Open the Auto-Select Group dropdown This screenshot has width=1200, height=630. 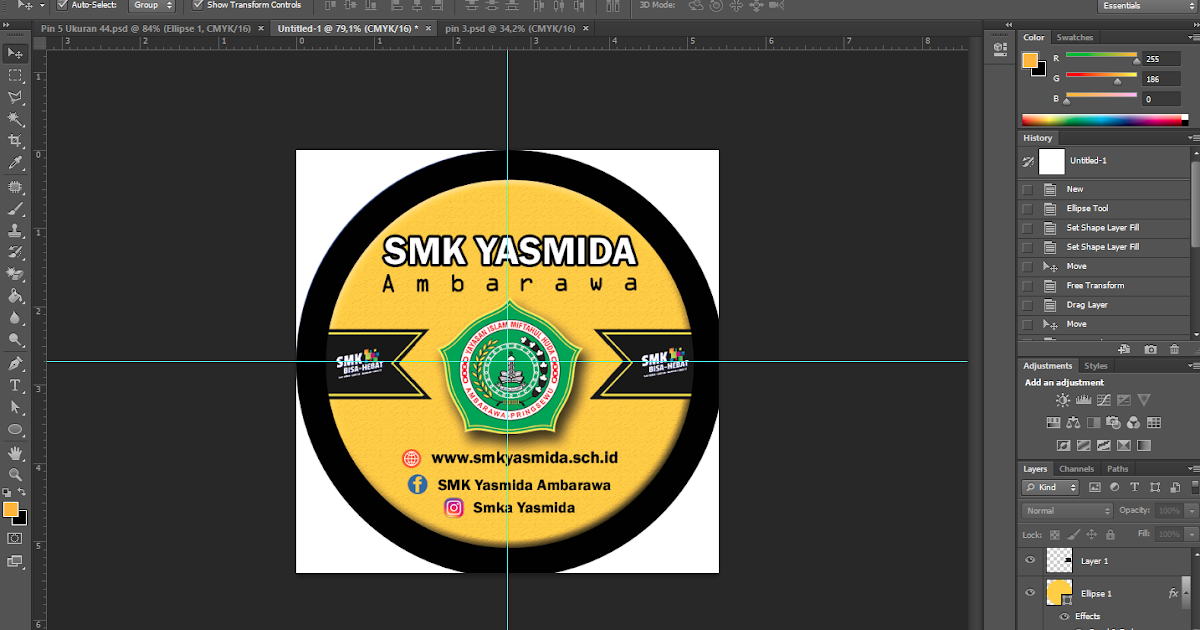pos(152,5)
